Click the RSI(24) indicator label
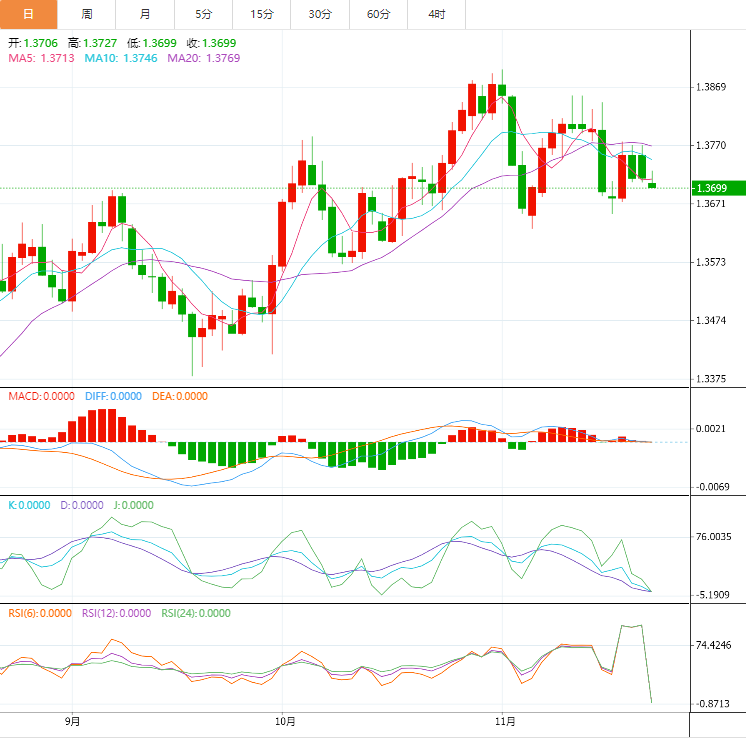This screenshot has width=746, height=739. point(195,613)
